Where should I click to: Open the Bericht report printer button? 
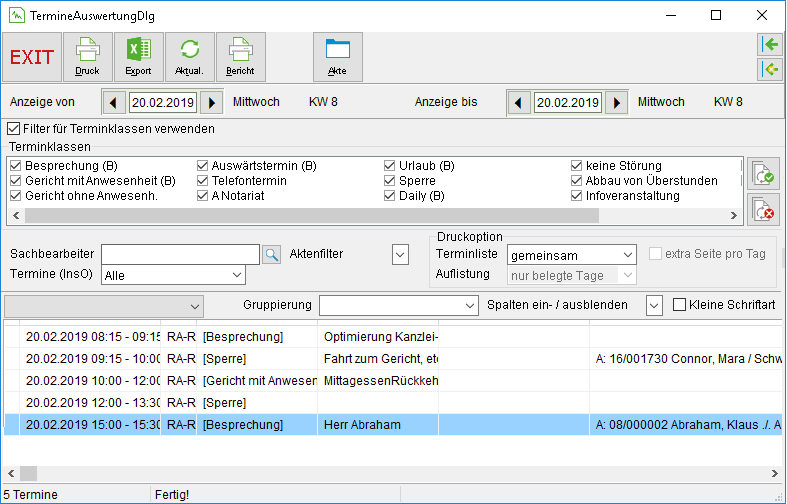pos(240,57)
